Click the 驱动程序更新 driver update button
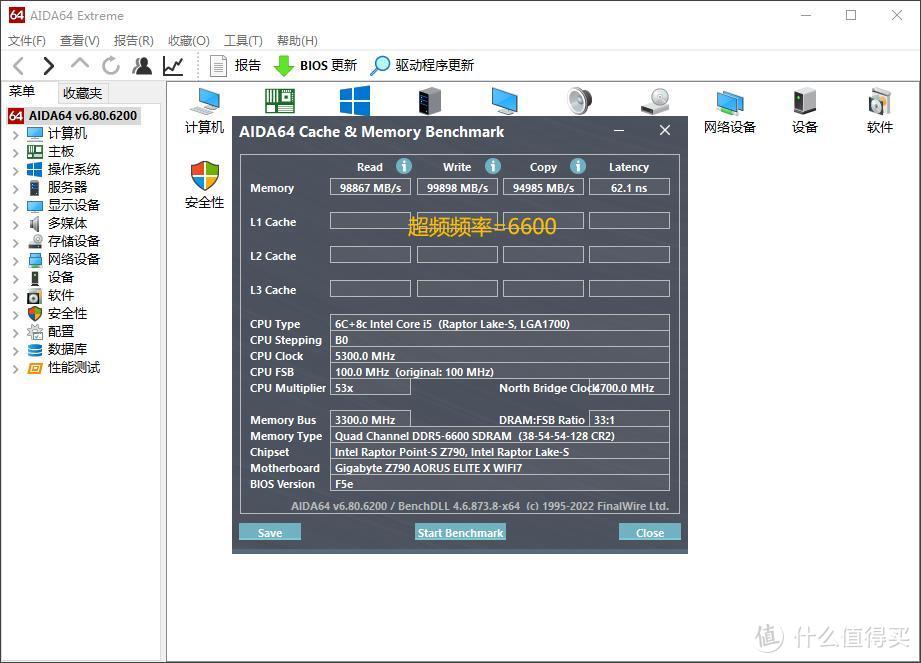Screen dimensions: 921x663 [x=422, y=66]
